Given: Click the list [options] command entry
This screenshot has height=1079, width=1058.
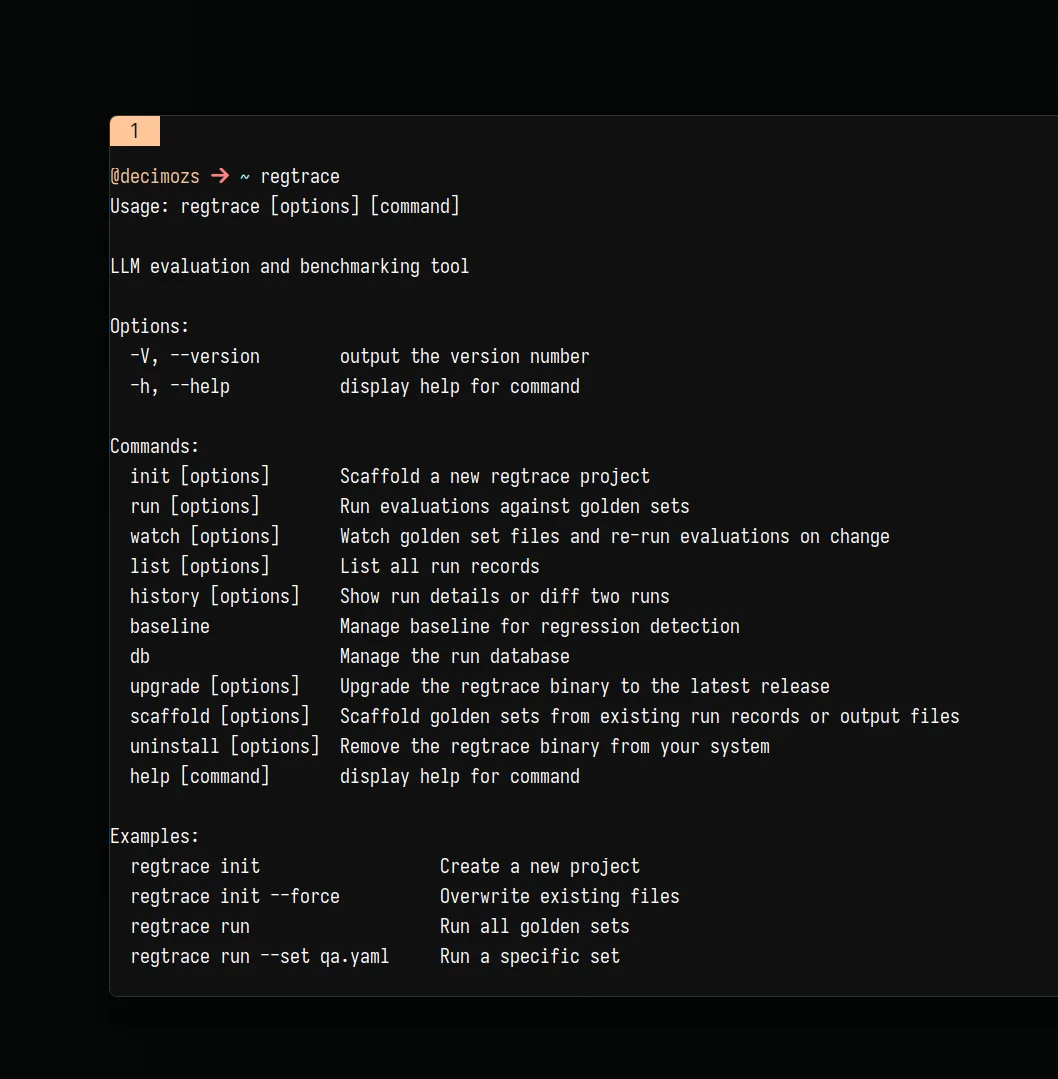Looking at the screenshot, I should [200, 566].
